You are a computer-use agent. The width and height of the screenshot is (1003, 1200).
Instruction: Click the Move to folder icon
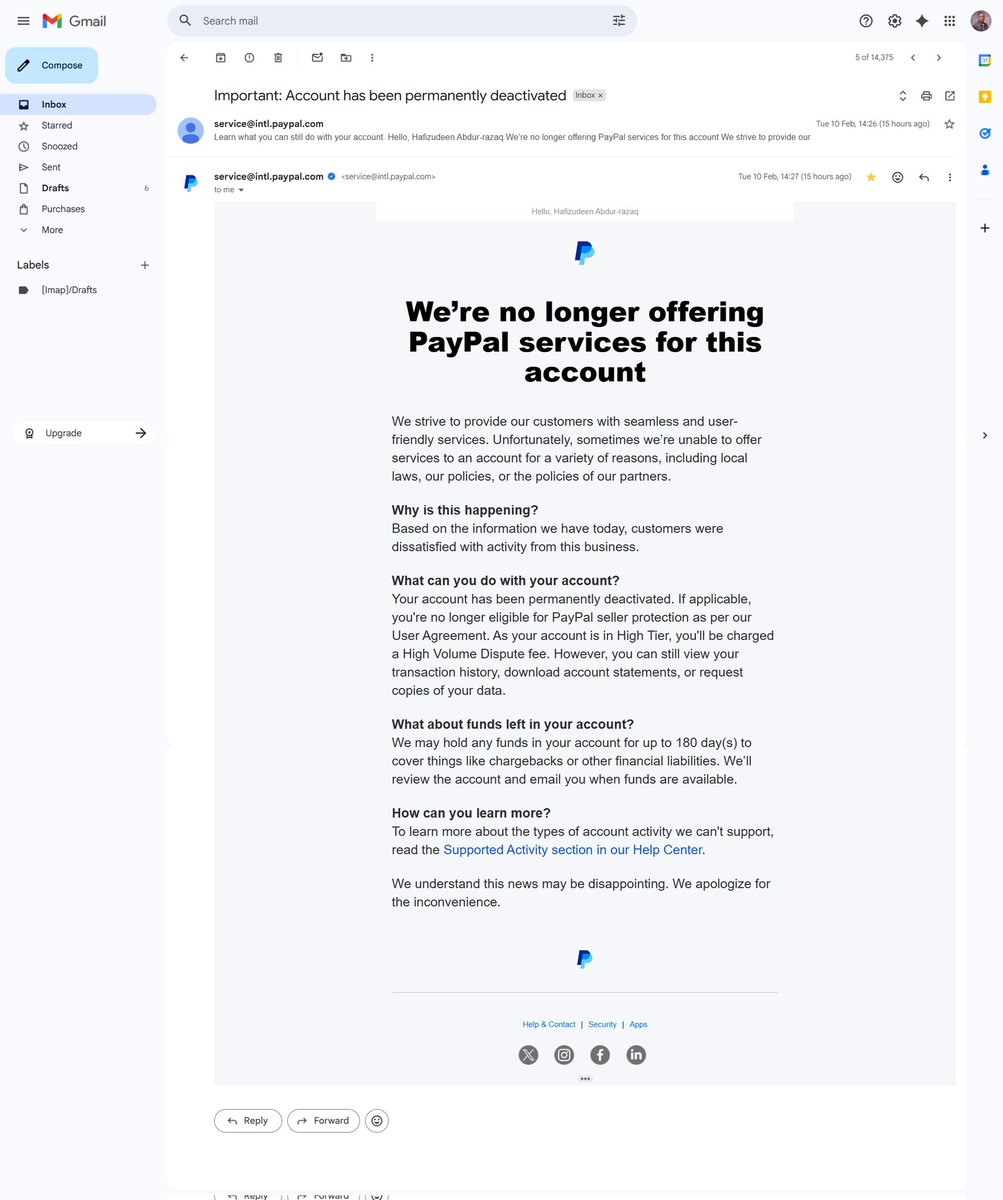(346, 58)
